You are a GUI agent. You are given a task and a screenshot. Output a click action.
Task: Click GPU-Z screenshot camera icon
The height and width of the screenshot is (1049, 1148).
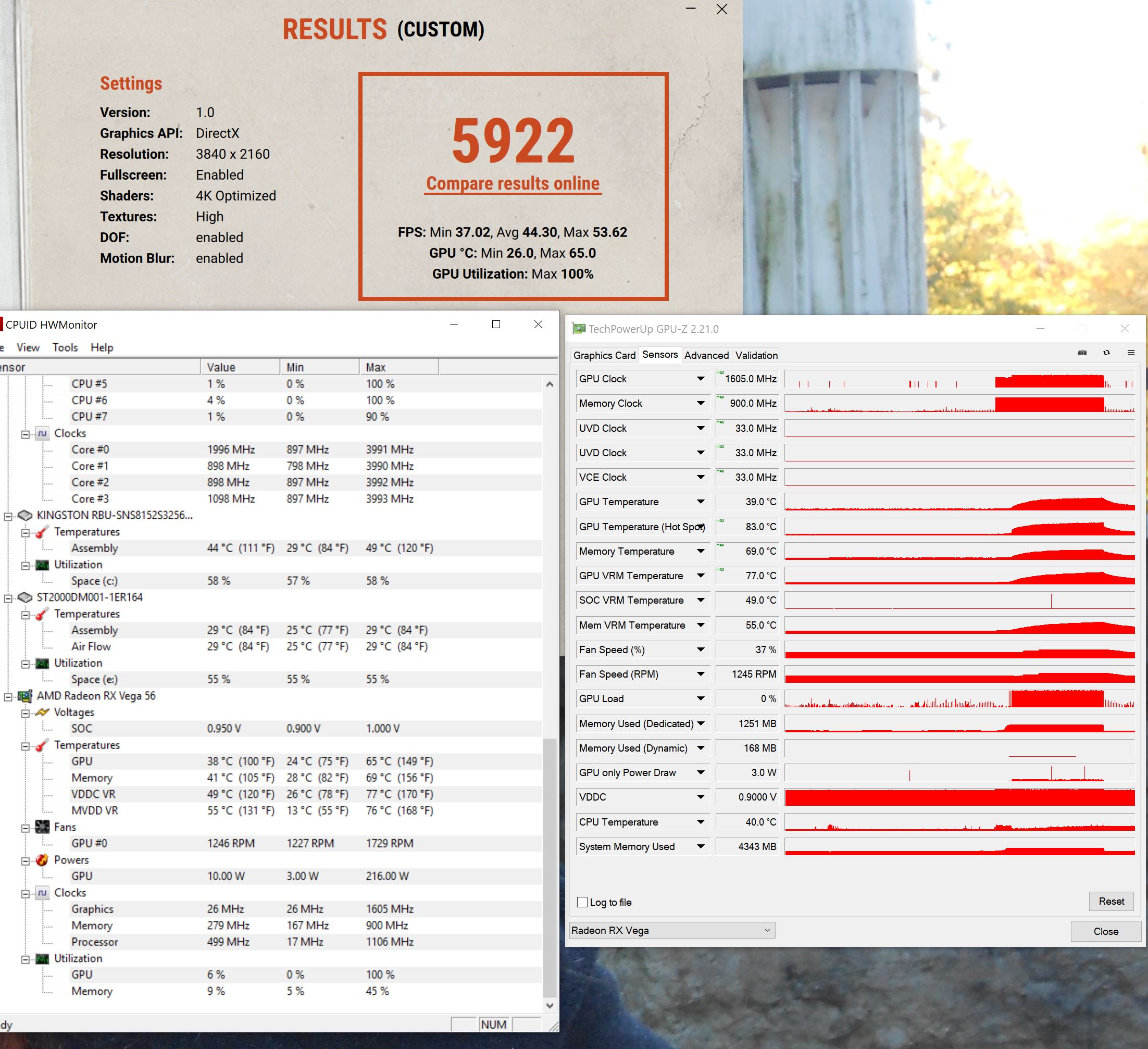(1082, 353)
